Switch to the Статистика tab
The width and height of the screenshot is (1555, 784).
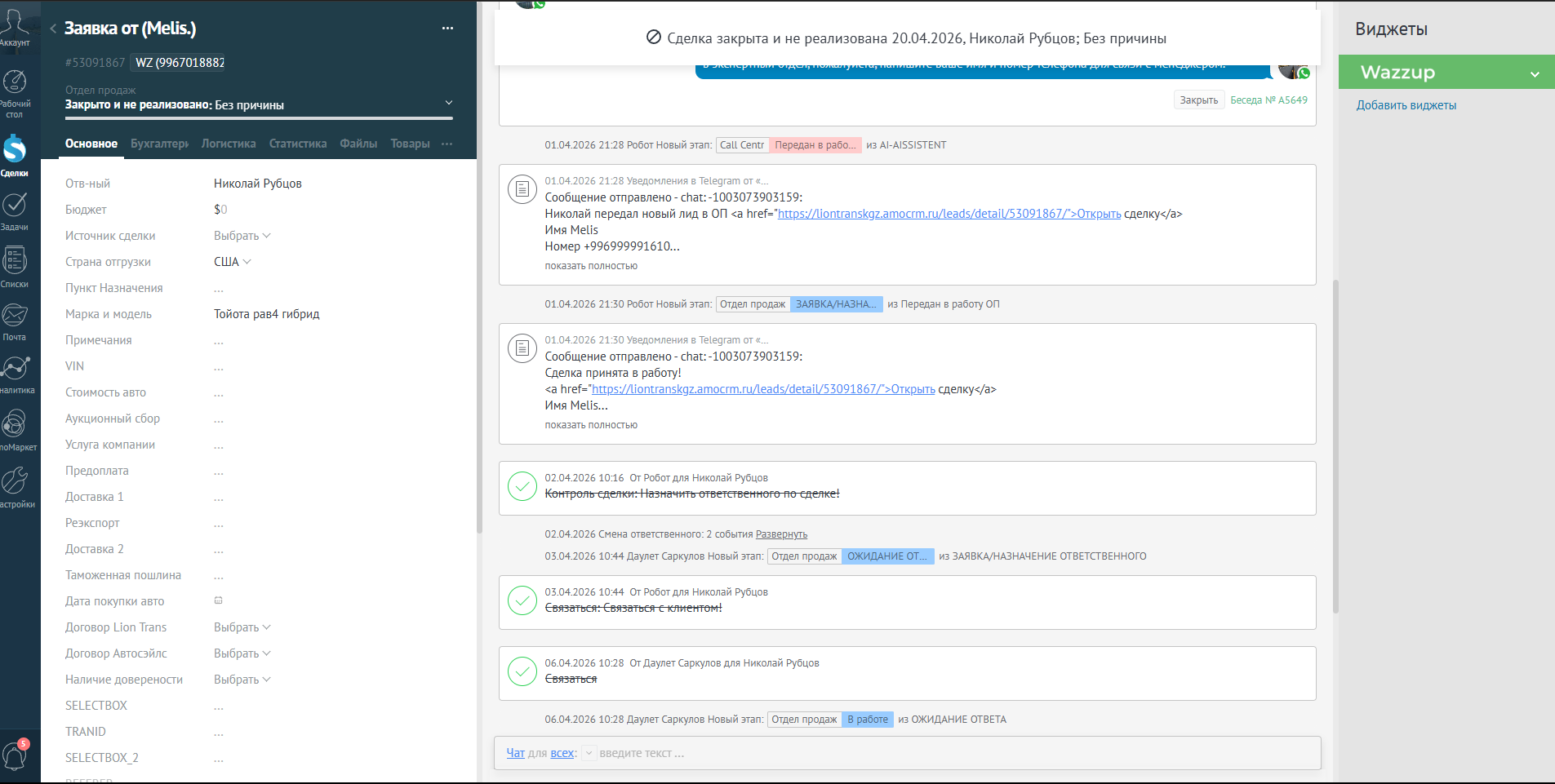pyautogui.click(x=298, y=144)
